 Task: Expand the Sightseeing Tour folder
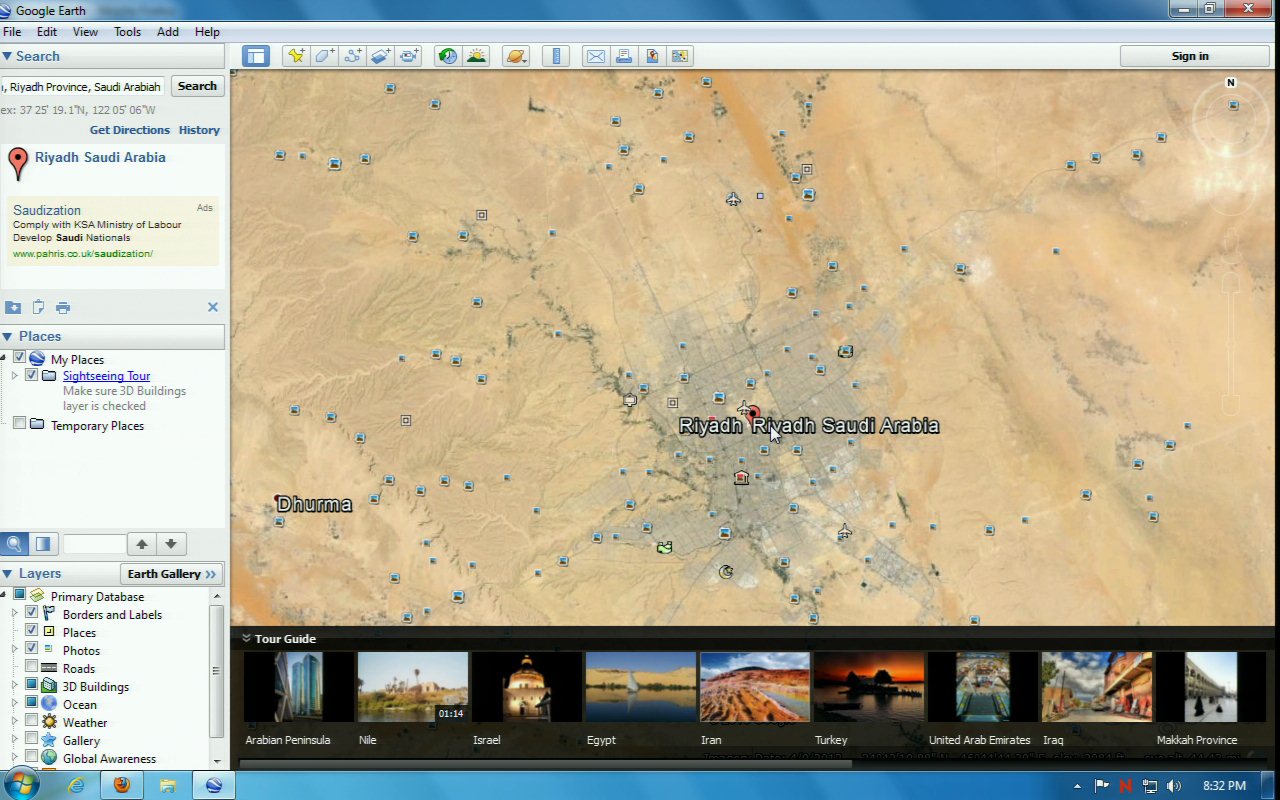click(15, 376)
